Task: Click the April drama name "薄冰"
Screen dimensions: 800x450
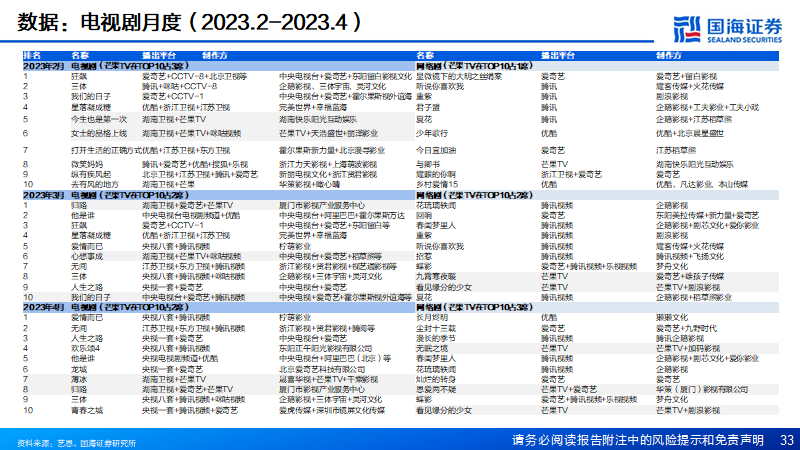Action: [79, 379]
